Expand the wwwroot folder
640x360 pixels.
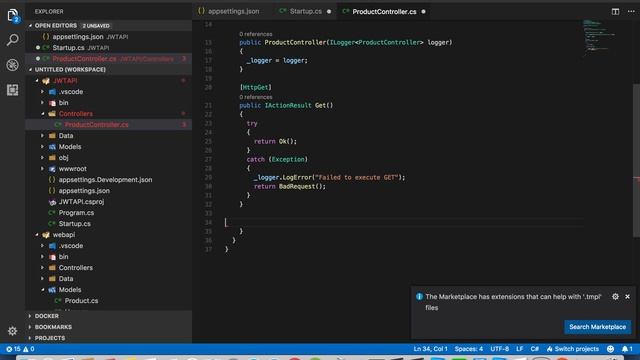pos(42,169)
